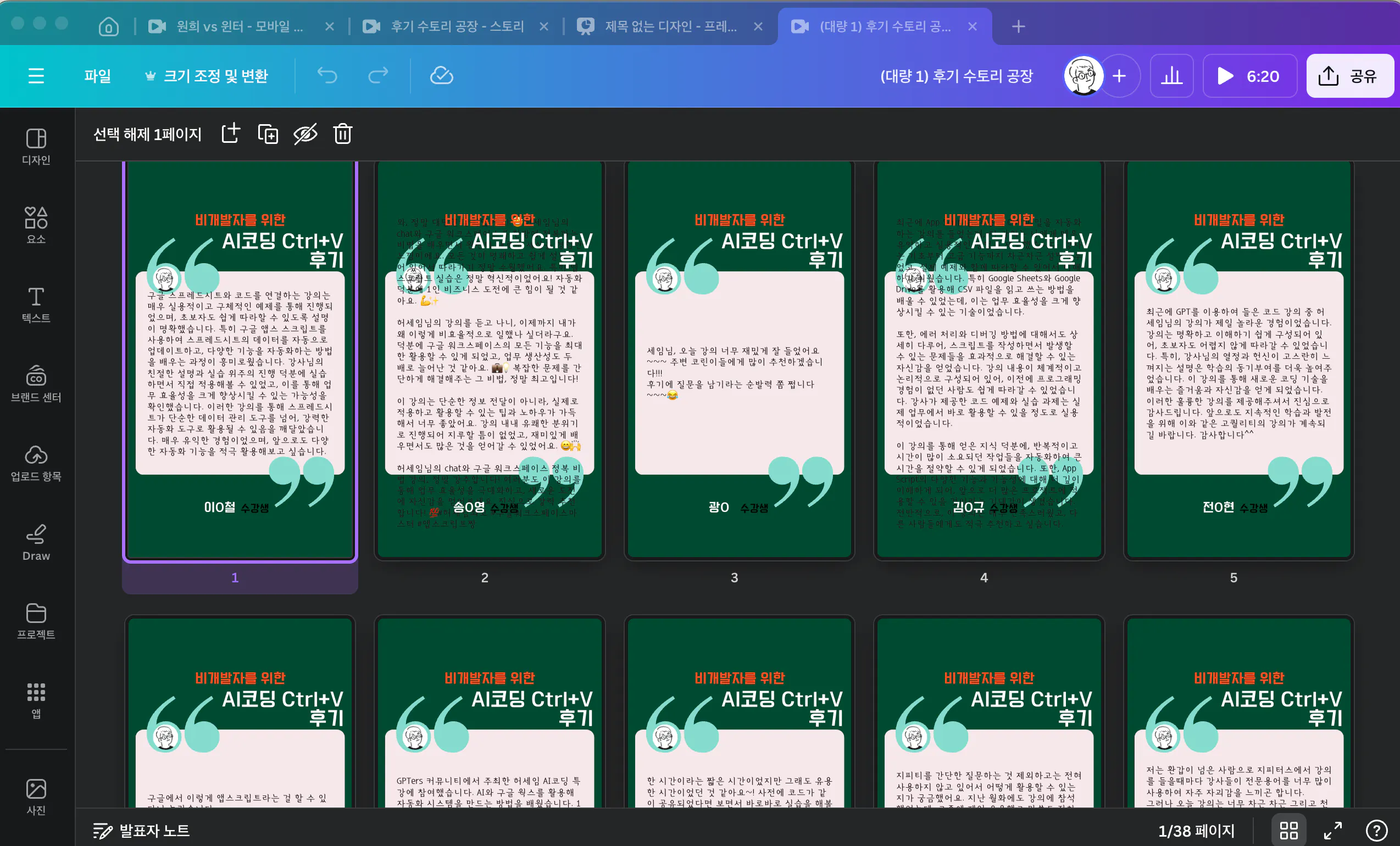The image size is (1400, 846).
Task: Expand the 발표자 노트 notes panel
Action: (141, 831)
